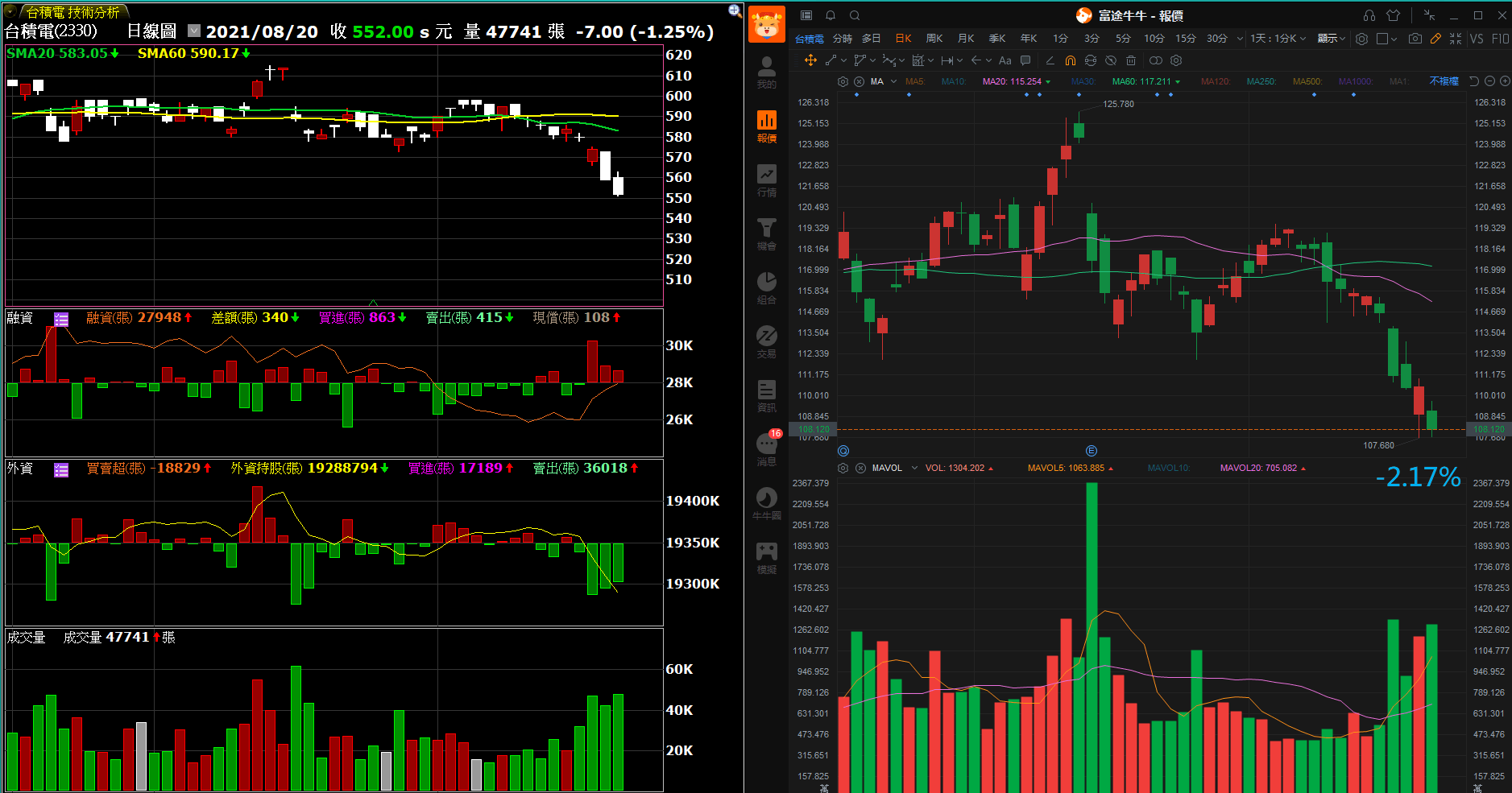
Task: Click the overlapping circles icon in drawing toolbar
Action: 1156,60
